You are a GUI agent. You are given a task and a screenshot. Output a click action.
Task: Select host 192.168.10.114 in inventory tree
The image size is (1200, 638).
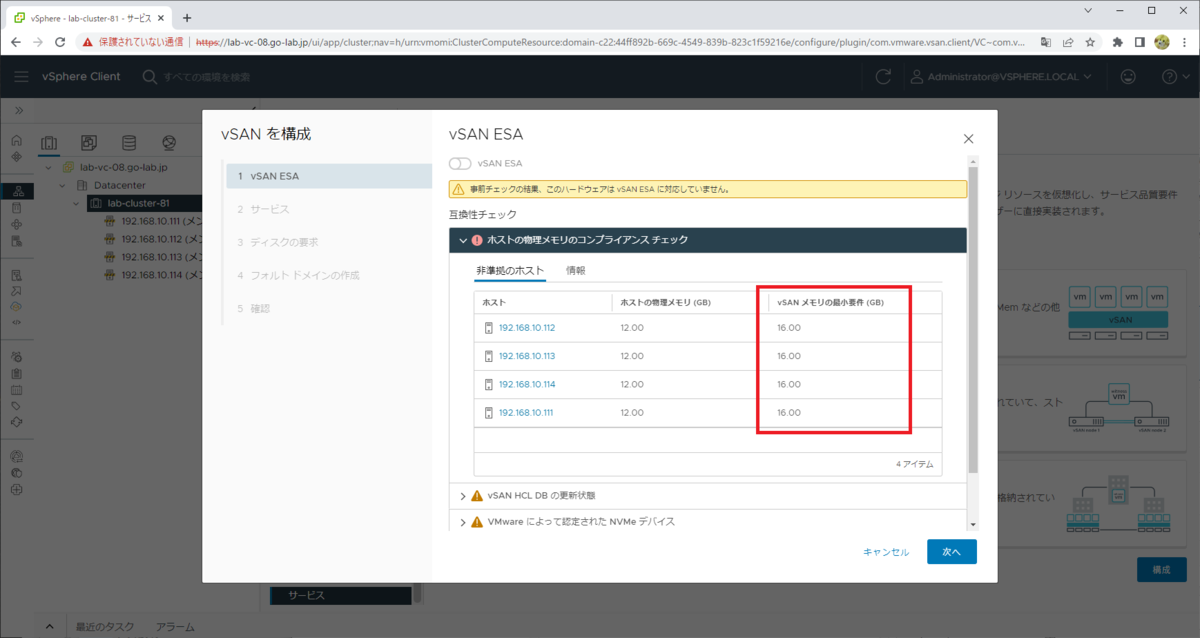coord(153,275)
